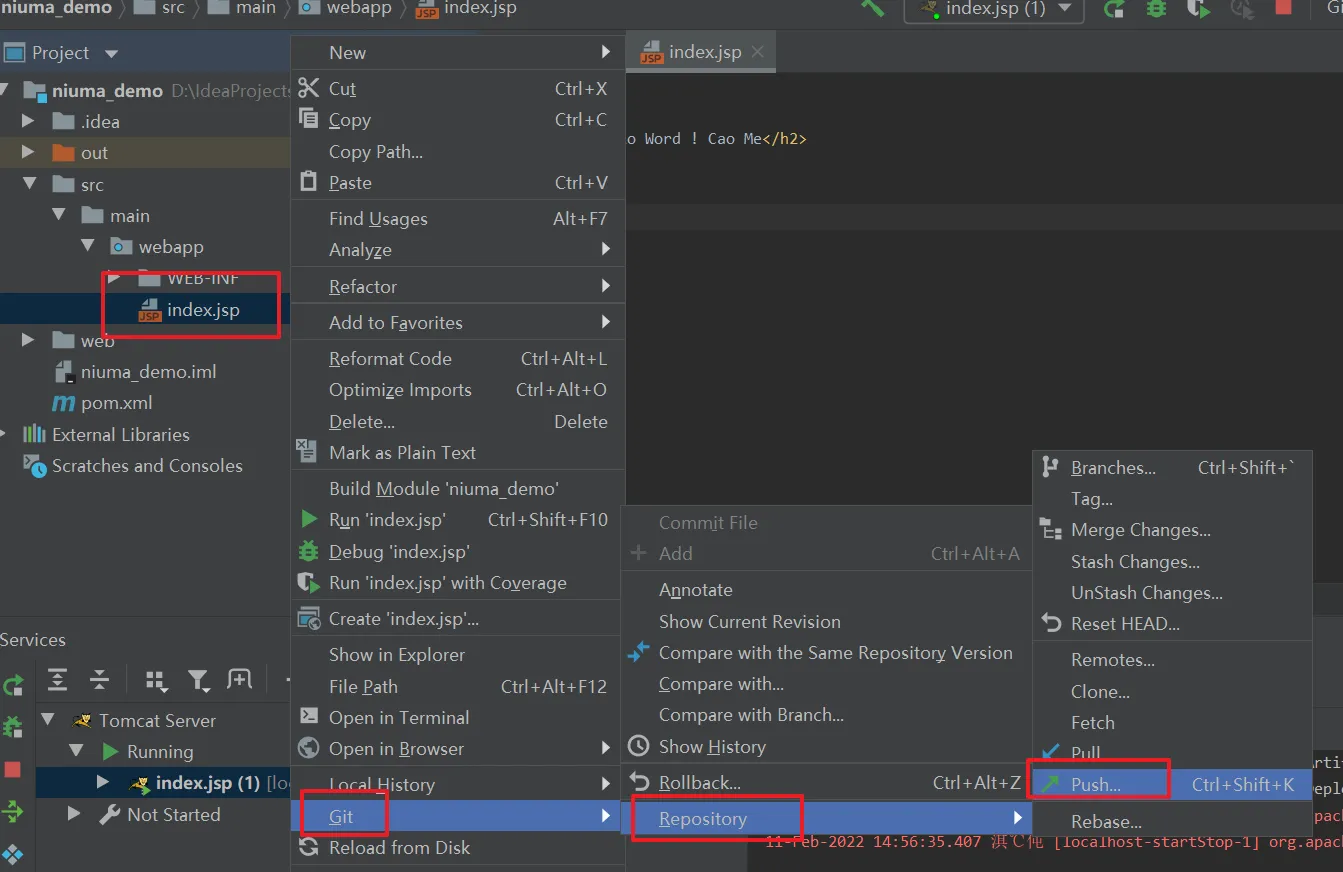The image size is (1343, 872).
Task: Choose Cut from context menu
Action: pos(457,88)
